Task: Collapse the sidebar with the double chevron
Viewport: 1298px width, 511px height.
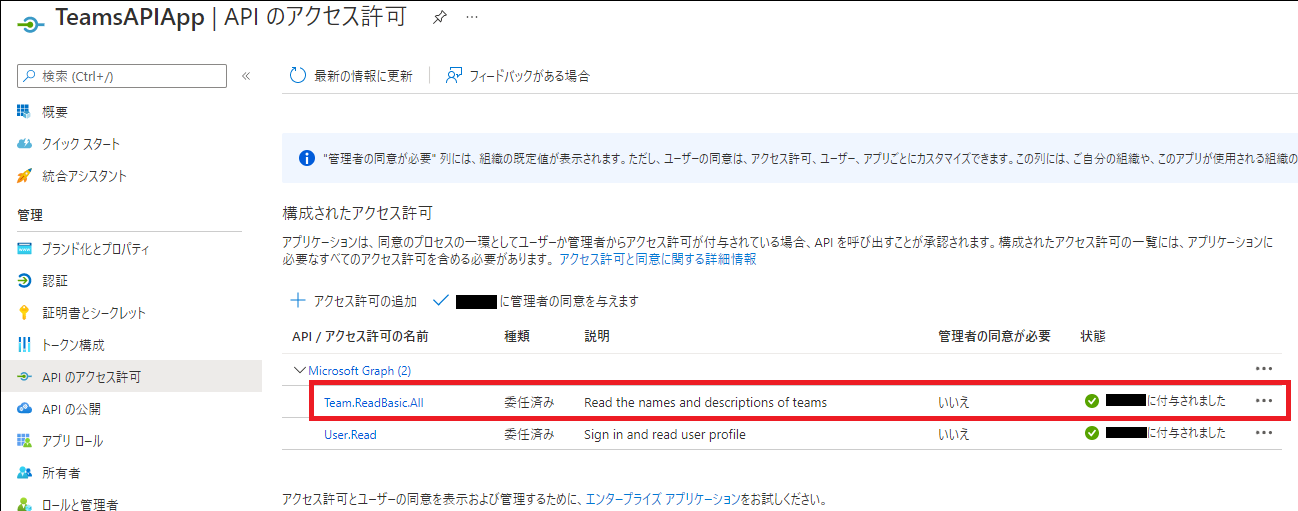Action: (x=246, y=76)
